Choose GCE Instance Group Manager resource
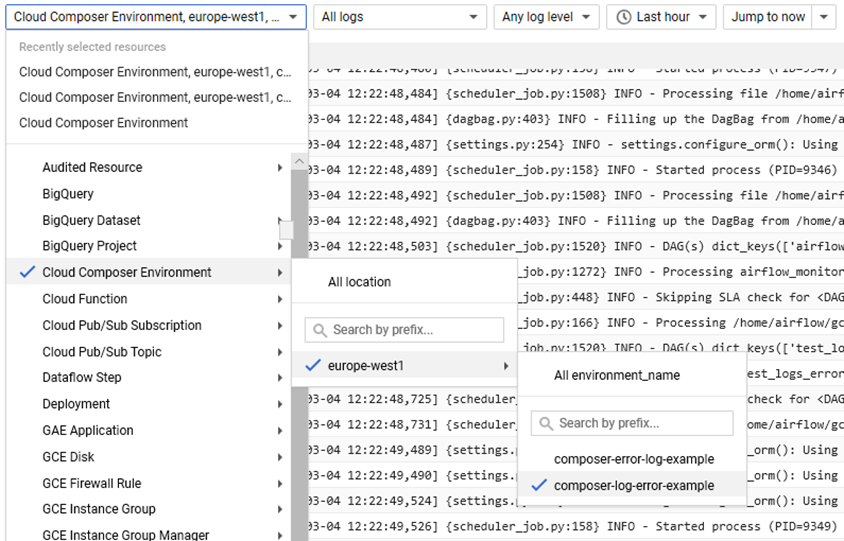This screenshot has width=844, height=541. click(125, 535)
